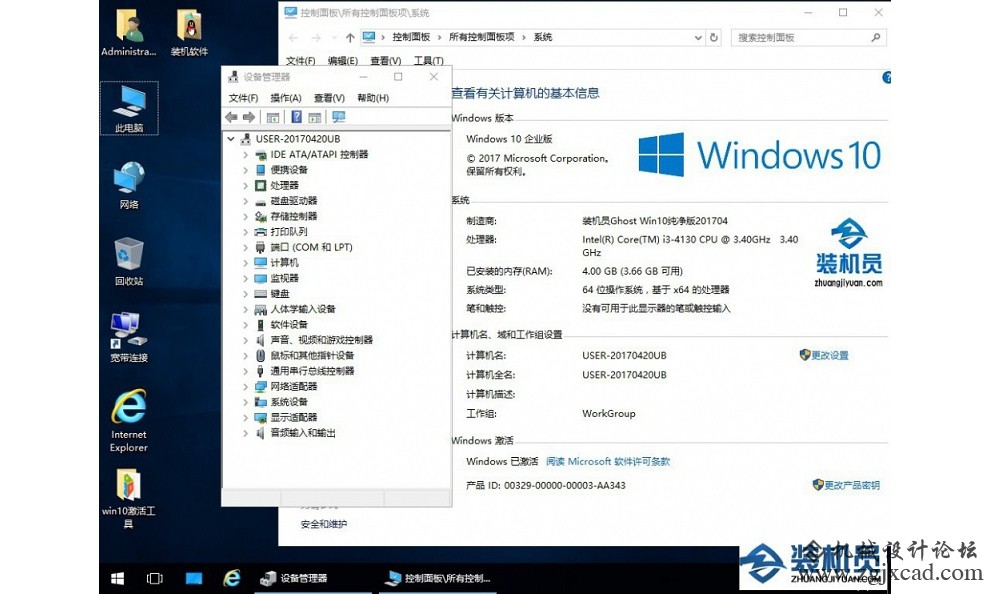
Task: Select the 便携设备 tree item
Action: coord(281,170)
